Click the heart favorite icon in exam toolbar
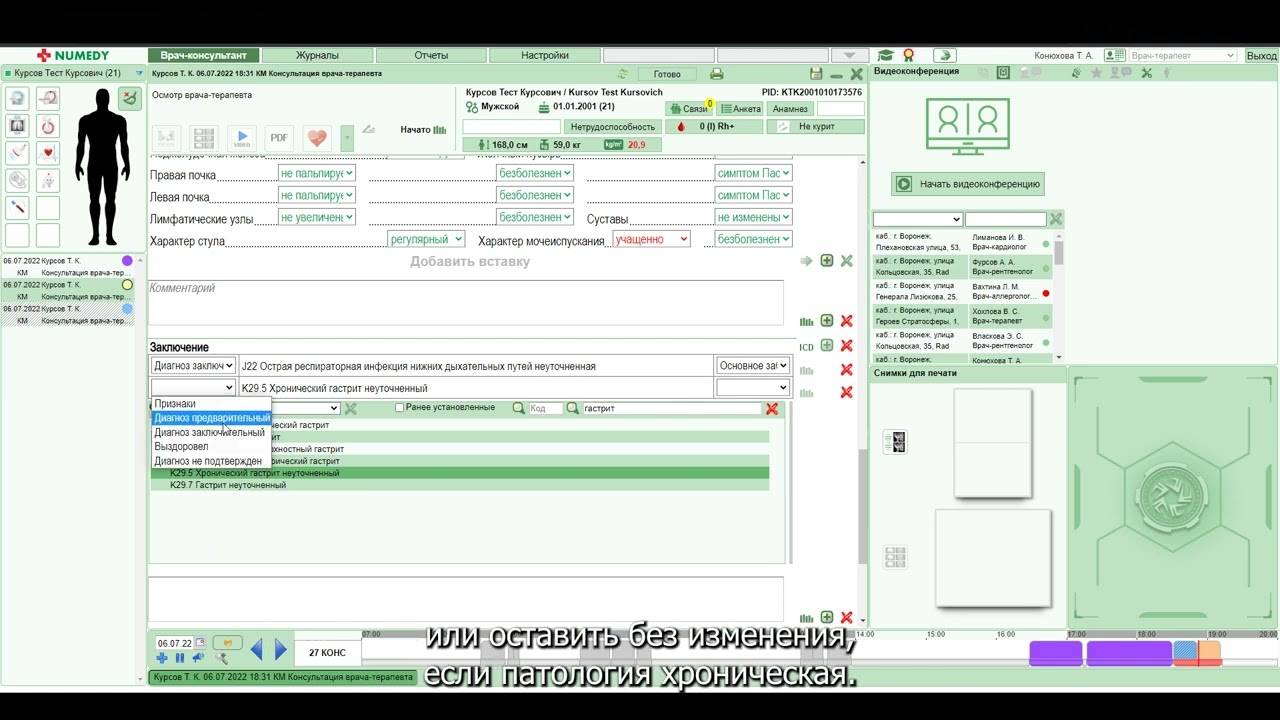The width and height of the screenshot is (1280, 720). click(x=317, y=138)
